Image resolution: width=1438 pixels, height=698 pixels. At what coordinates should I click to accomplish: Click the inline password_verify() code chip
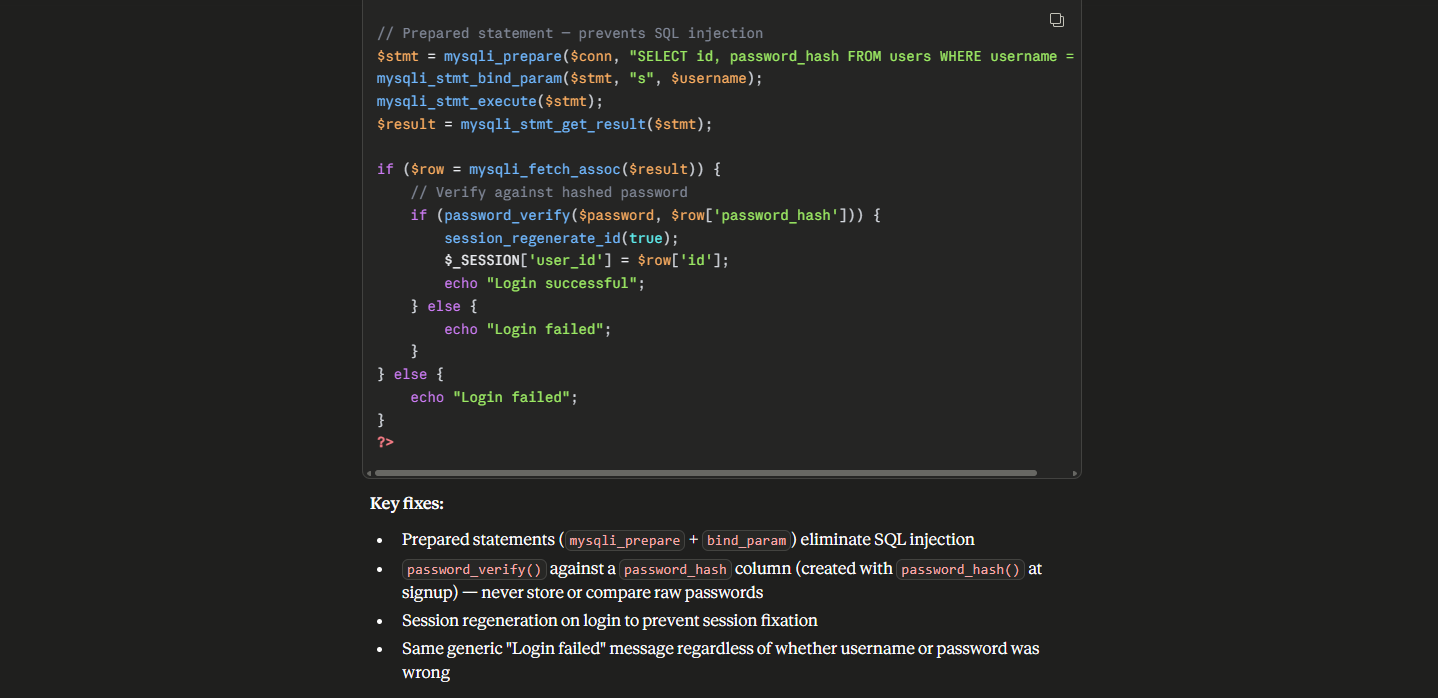click(x=474, y=569)
